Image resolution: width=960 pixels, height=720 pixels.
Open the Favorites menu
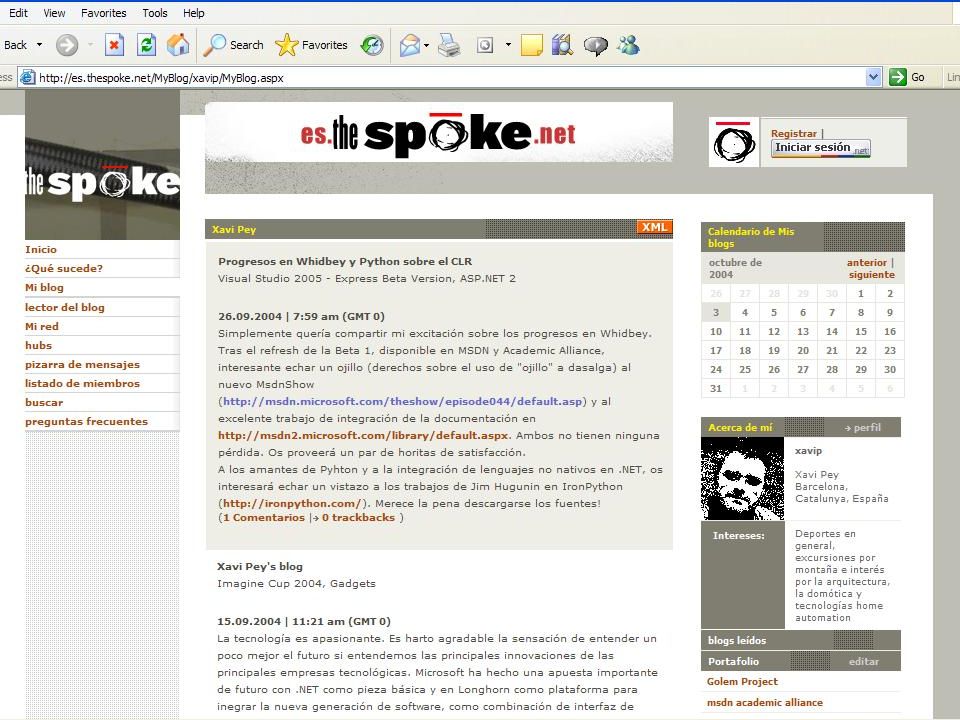pyautogui.click(x=103, y=13)
